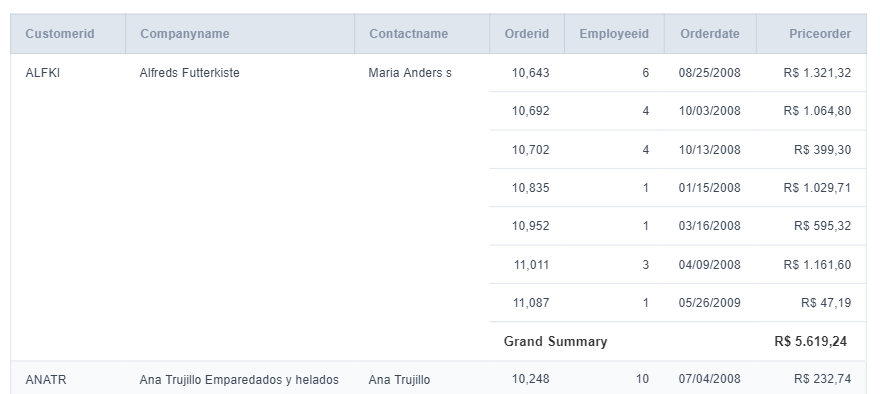Click order date 05/26/2009
The image size is (880, 394).
click(x=709, y=303)
